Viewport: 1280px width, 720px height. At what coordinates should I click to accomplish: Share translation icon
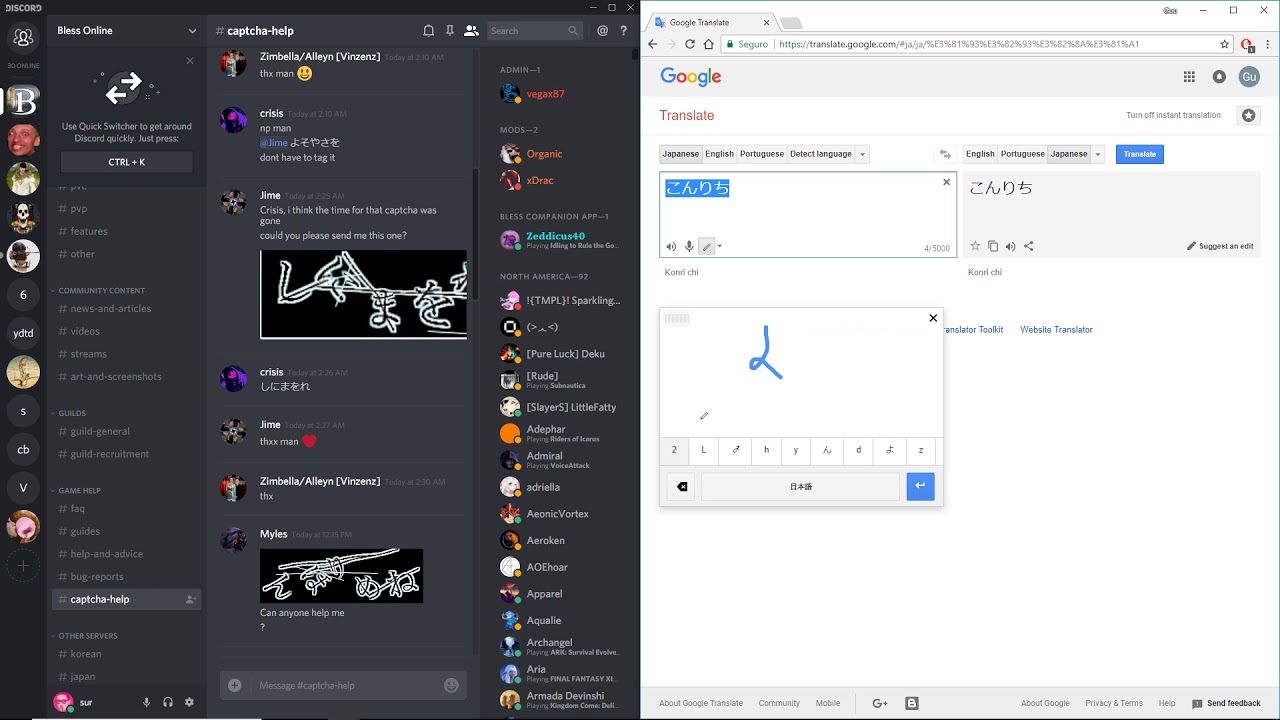point(1028,246)
